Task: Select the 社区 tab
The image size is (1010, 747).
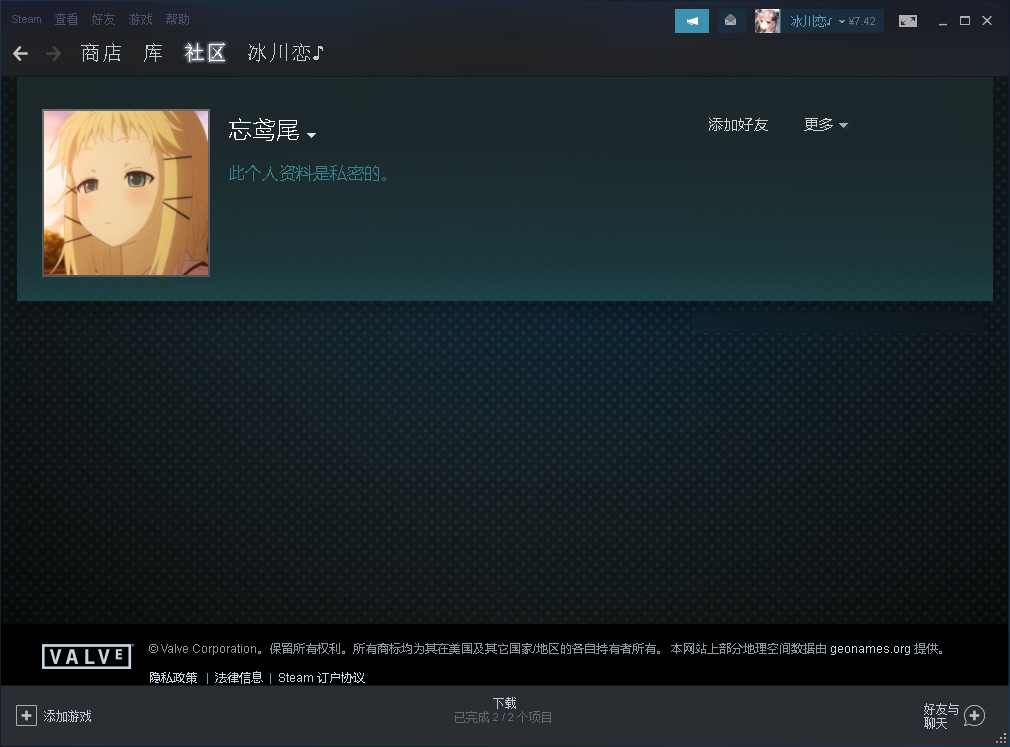Action: point(205,53)
